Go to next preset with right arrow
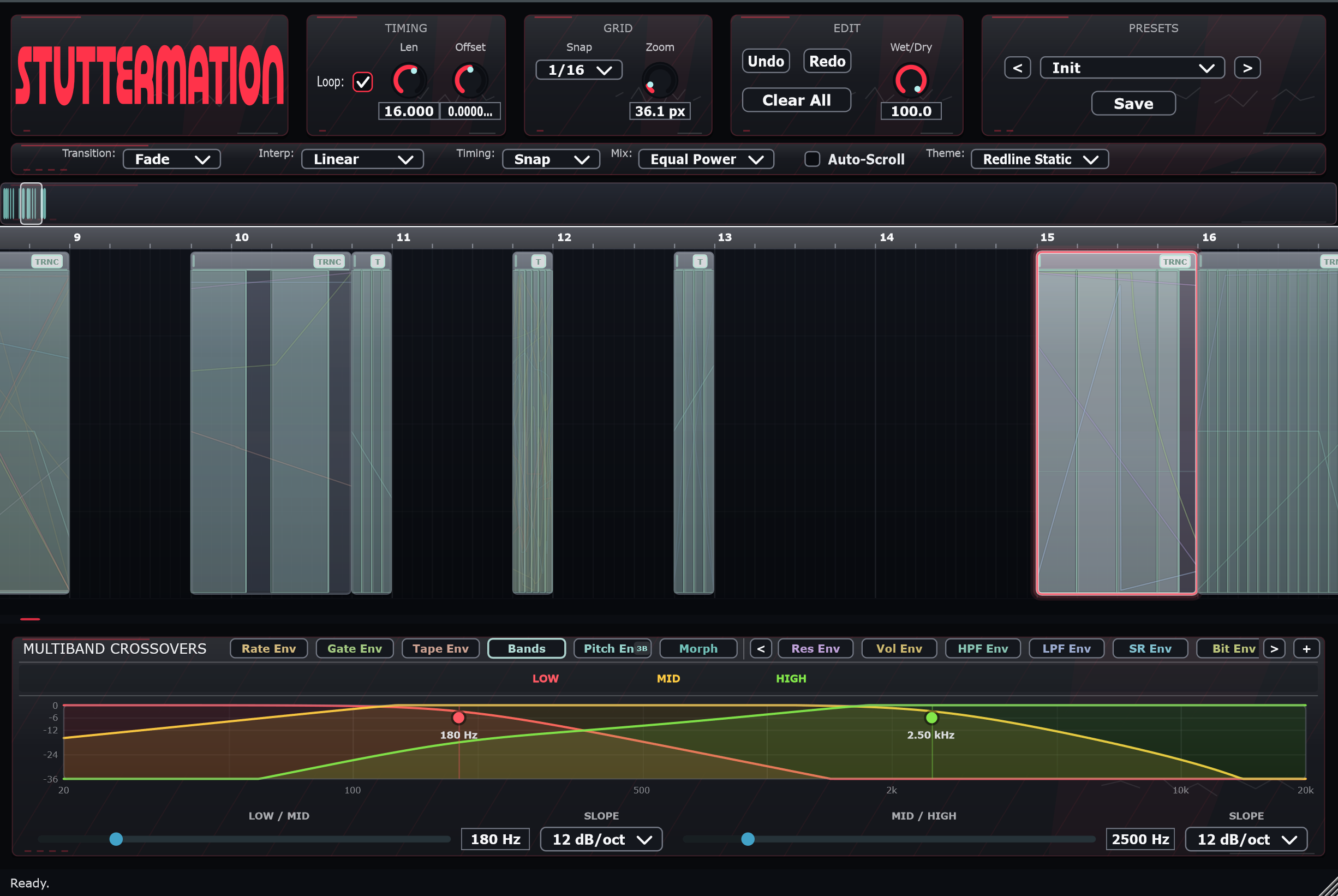The image size is (1338, 896). (1247, 68)
